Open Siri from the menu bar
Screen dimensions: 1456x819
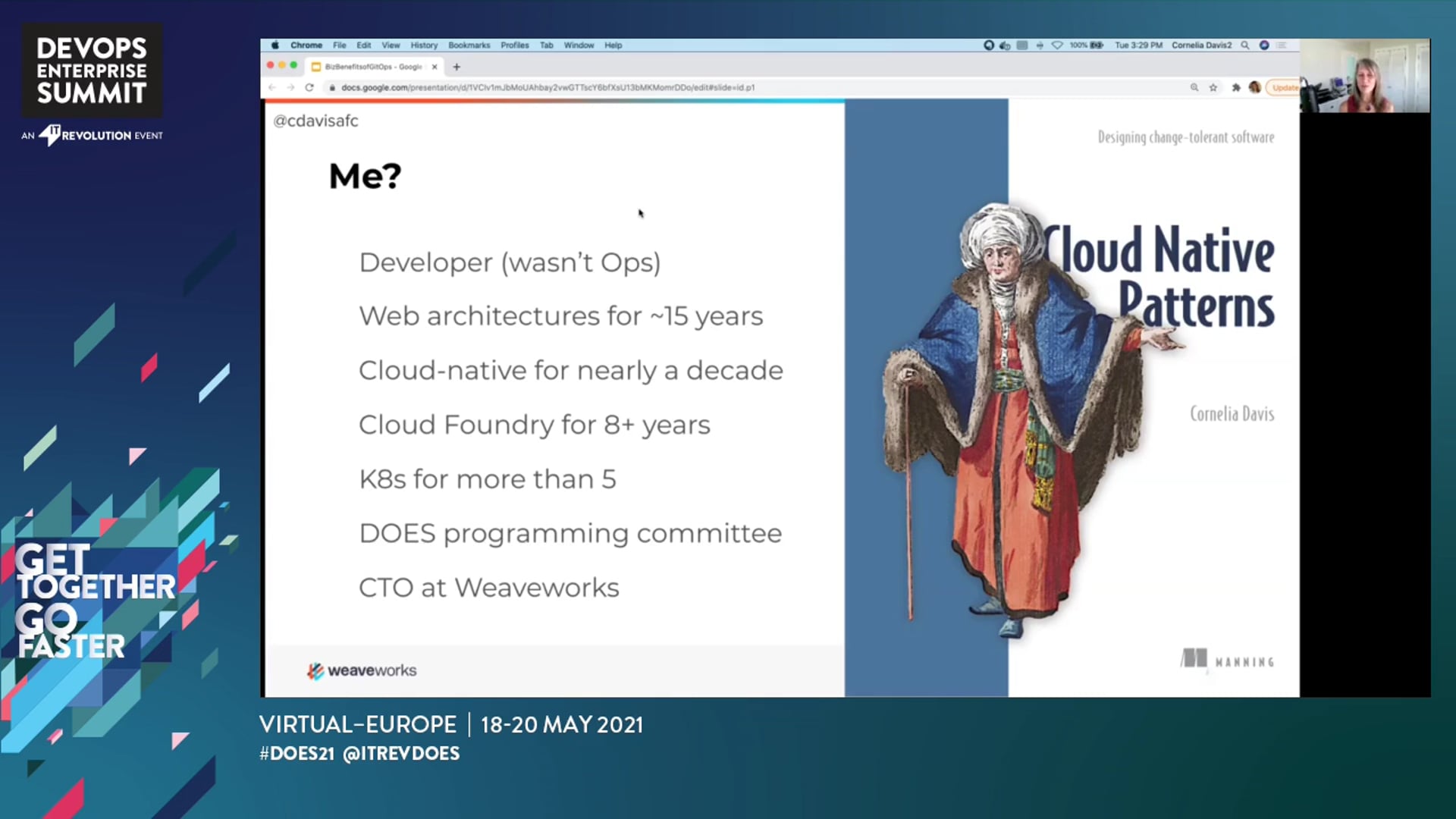[x=1264, y=45]
